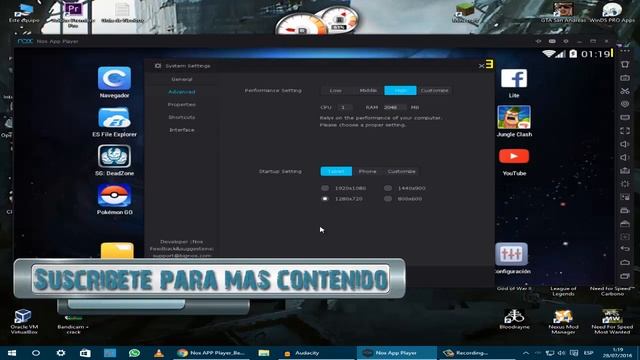Open recent apps icon in Nox sidebar
640x360 pixels.
coord(624,276)
